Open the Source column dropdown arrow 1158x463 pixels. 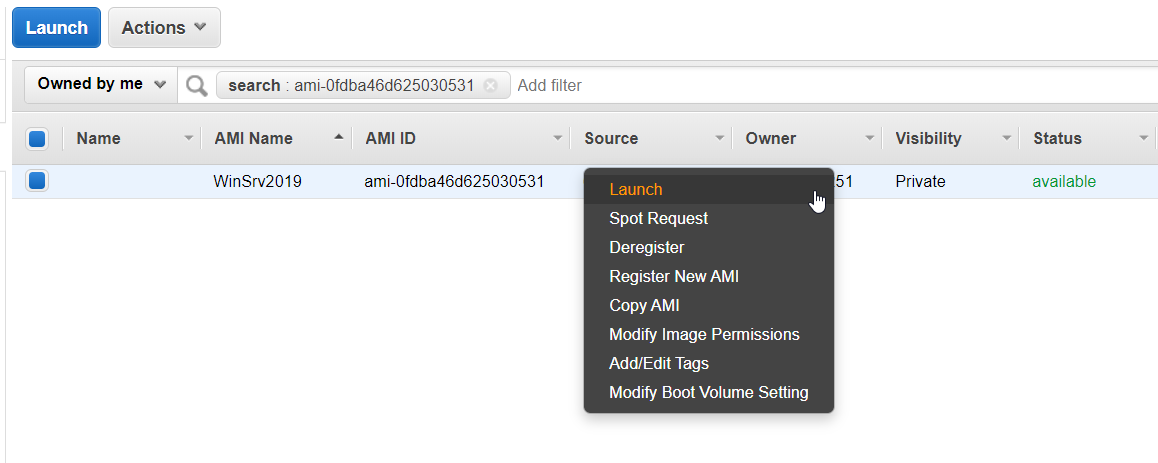point(719,138)
